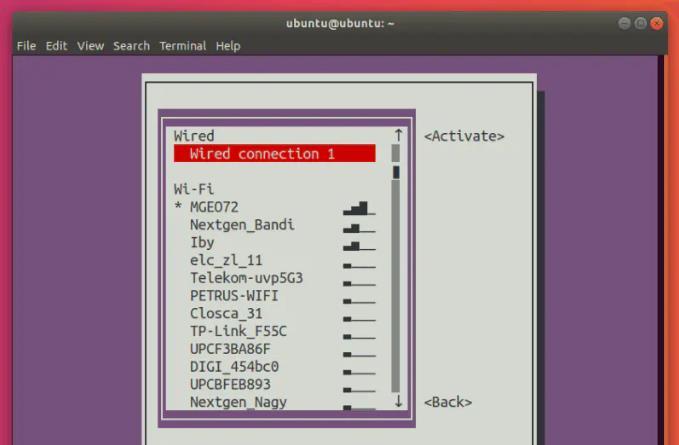Viewport: 679px width, 445px height.
Task: Click the UPCBFEB893 signal strength indicator
Action: 359,390
